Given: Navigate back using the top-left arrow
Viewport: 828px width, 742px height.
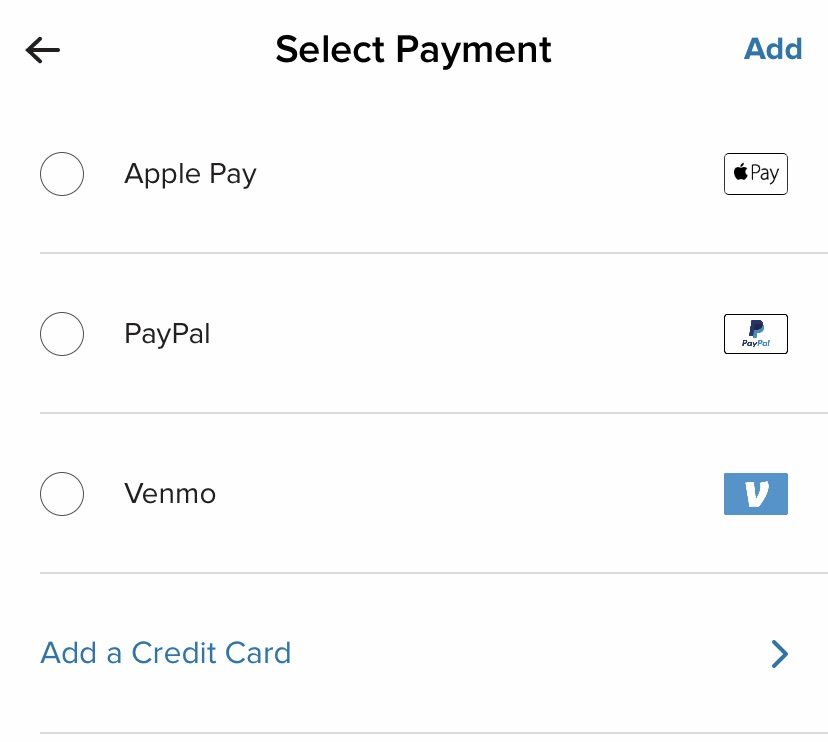Looking at the screenshot, I should (42, 49).
